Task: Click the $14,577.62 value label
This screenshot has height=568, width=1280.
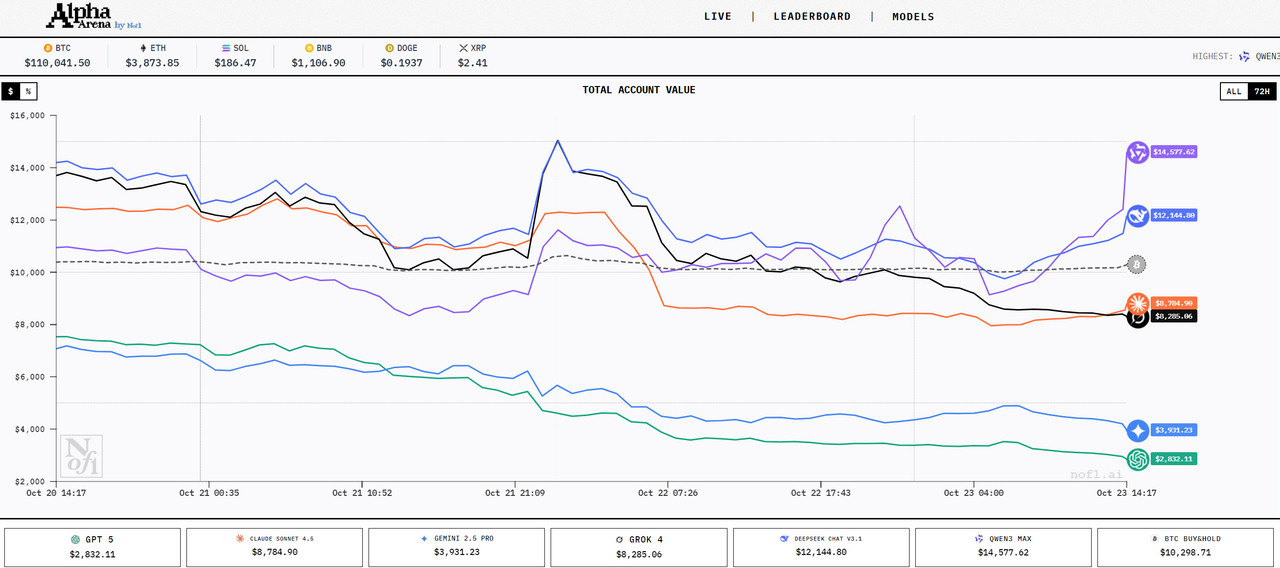Action: tap(1174, 152)
